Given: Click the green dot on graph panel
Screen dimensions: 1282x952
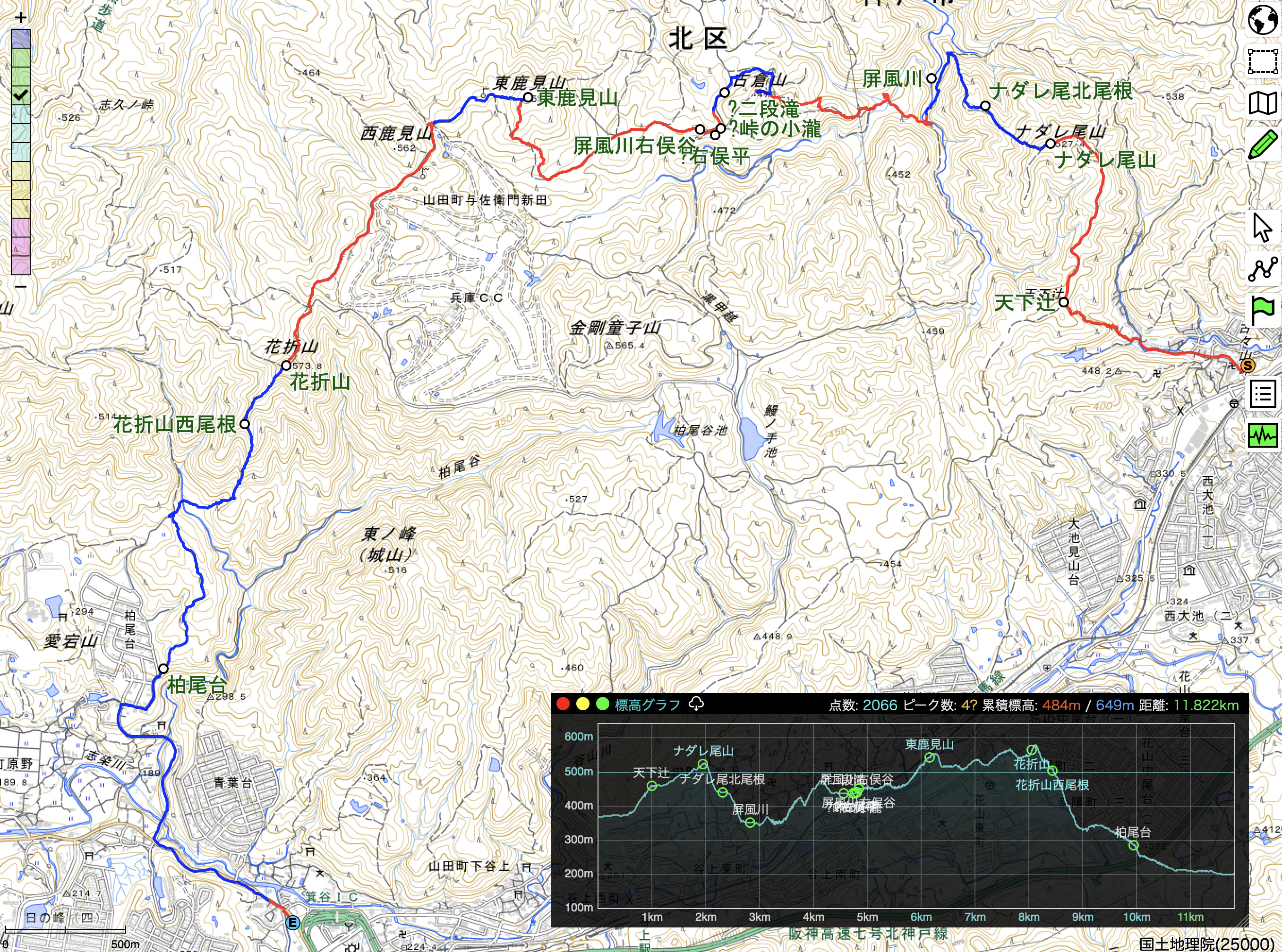Looking at the screenshot, I should tap(602, 704).
